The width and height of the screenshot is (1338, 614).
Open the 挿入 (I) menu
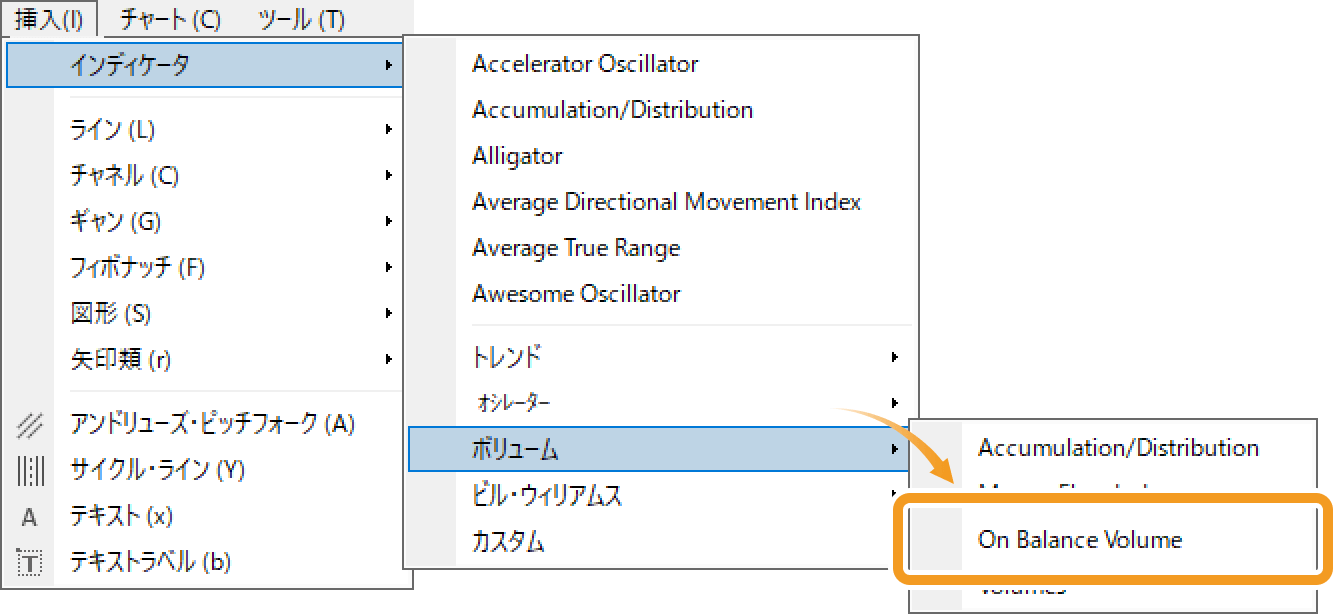[x=50, y=19]
